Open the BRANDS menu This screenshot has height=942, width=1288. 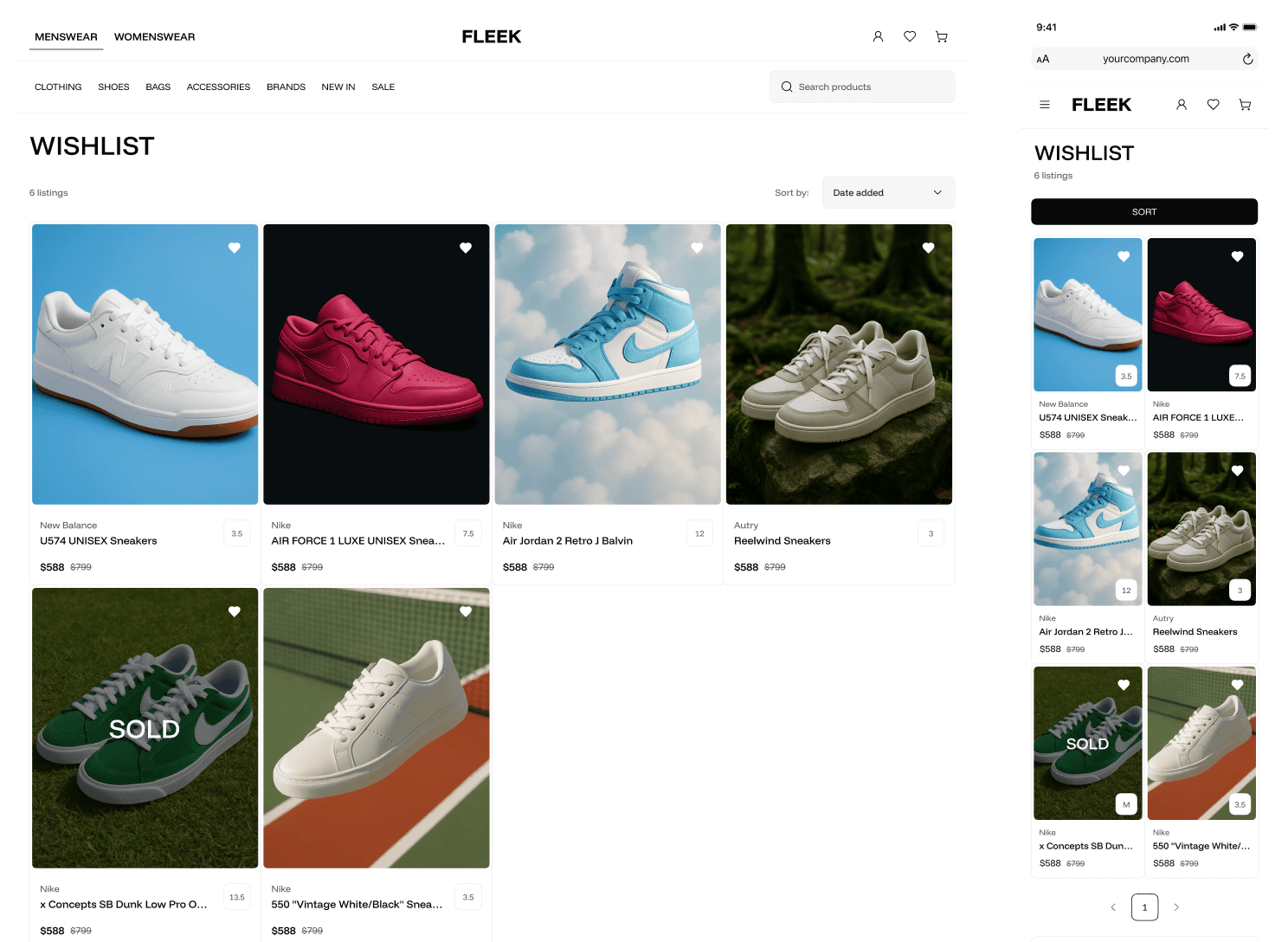pos(286,87)
